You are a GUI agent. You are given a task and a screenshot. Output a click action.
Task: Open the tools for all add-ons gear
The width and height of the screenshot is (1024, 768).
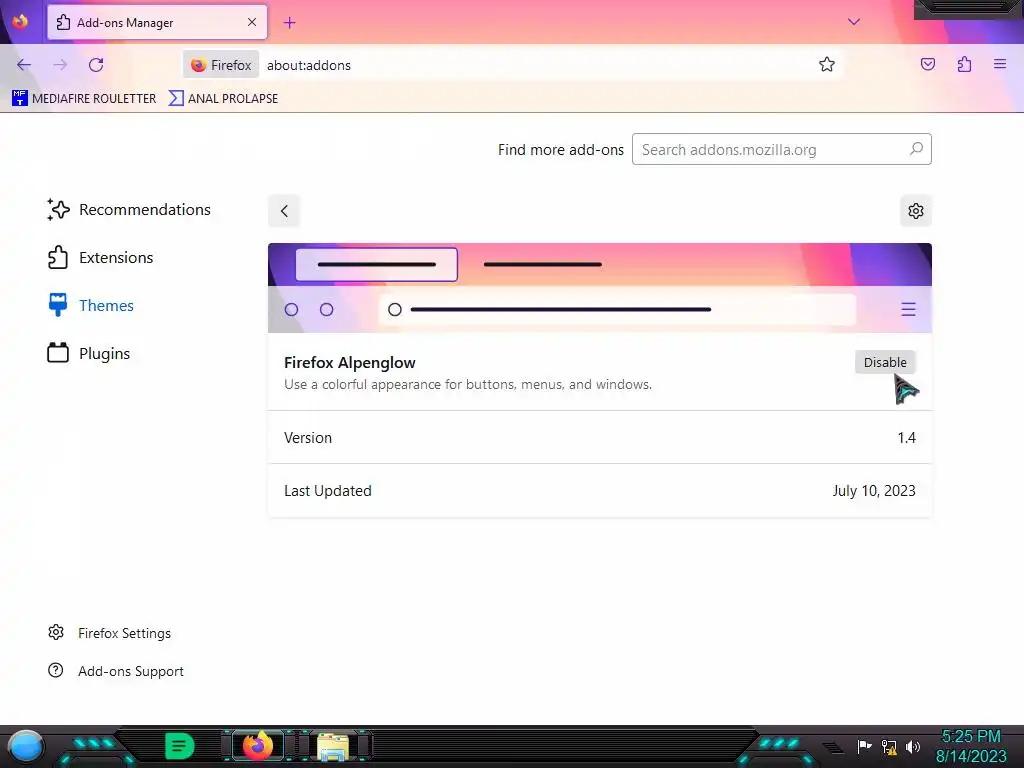click(916, 211)
